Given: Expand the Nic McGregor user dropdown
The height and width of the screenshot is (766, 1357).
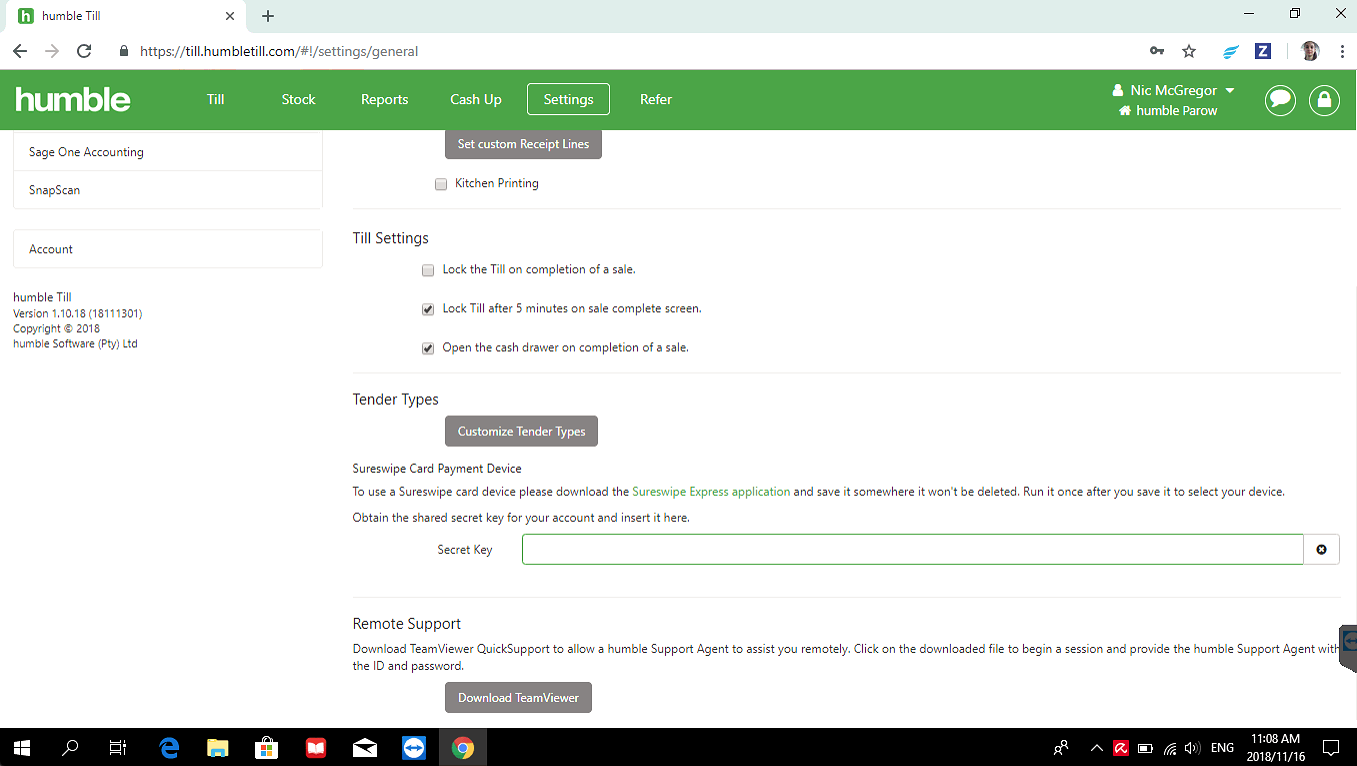Looking at the screenshot, I should coord(1174,90).
